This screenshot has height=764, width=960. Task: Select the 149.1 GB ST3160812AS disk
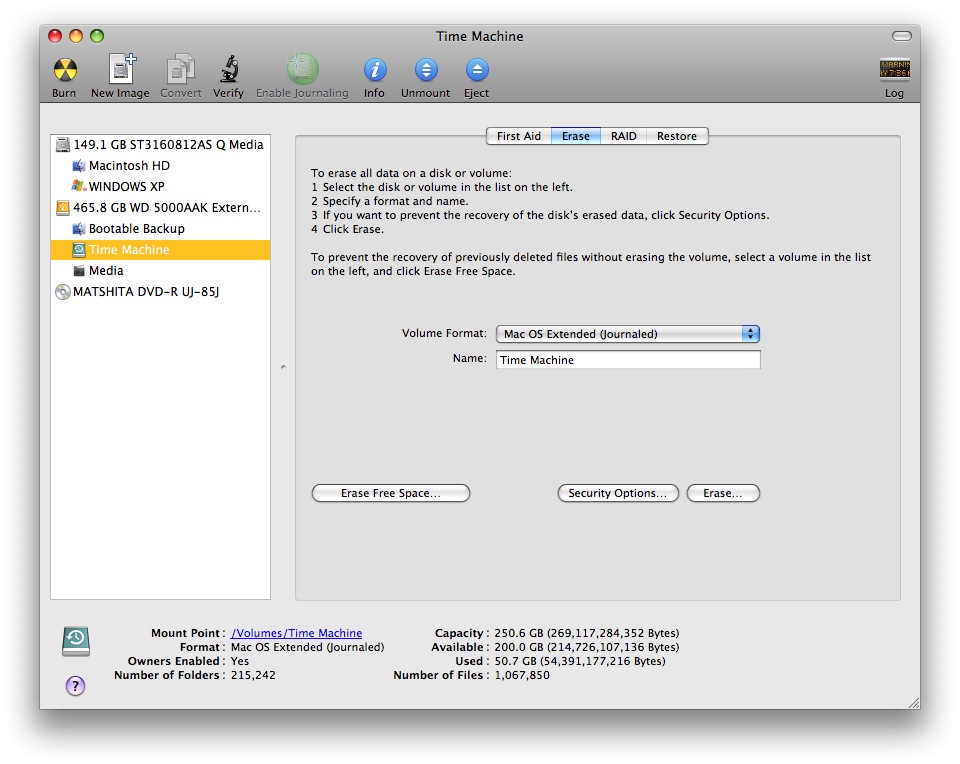[x=160, y=144]
